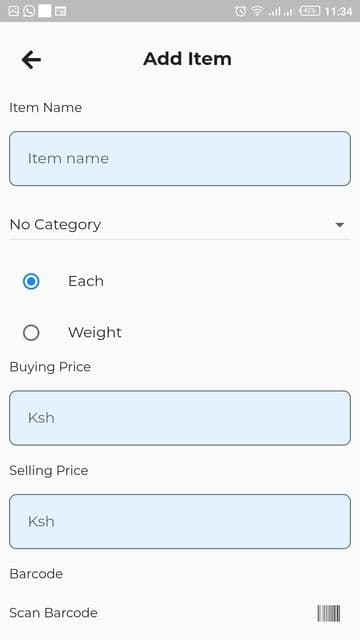The width and height of the screenshot is (360, 640).
Task: Tap the barcode scanner icon
Action: [x=329, y=613]
